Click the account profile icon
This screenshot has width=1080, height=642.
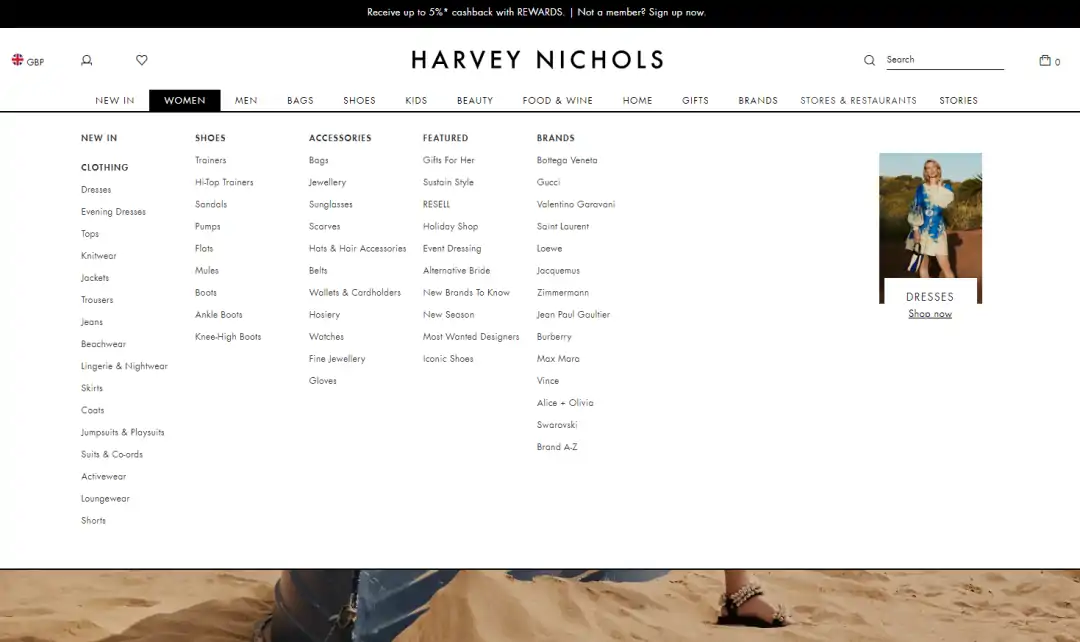pyautogui.click(x=87, y=61)
